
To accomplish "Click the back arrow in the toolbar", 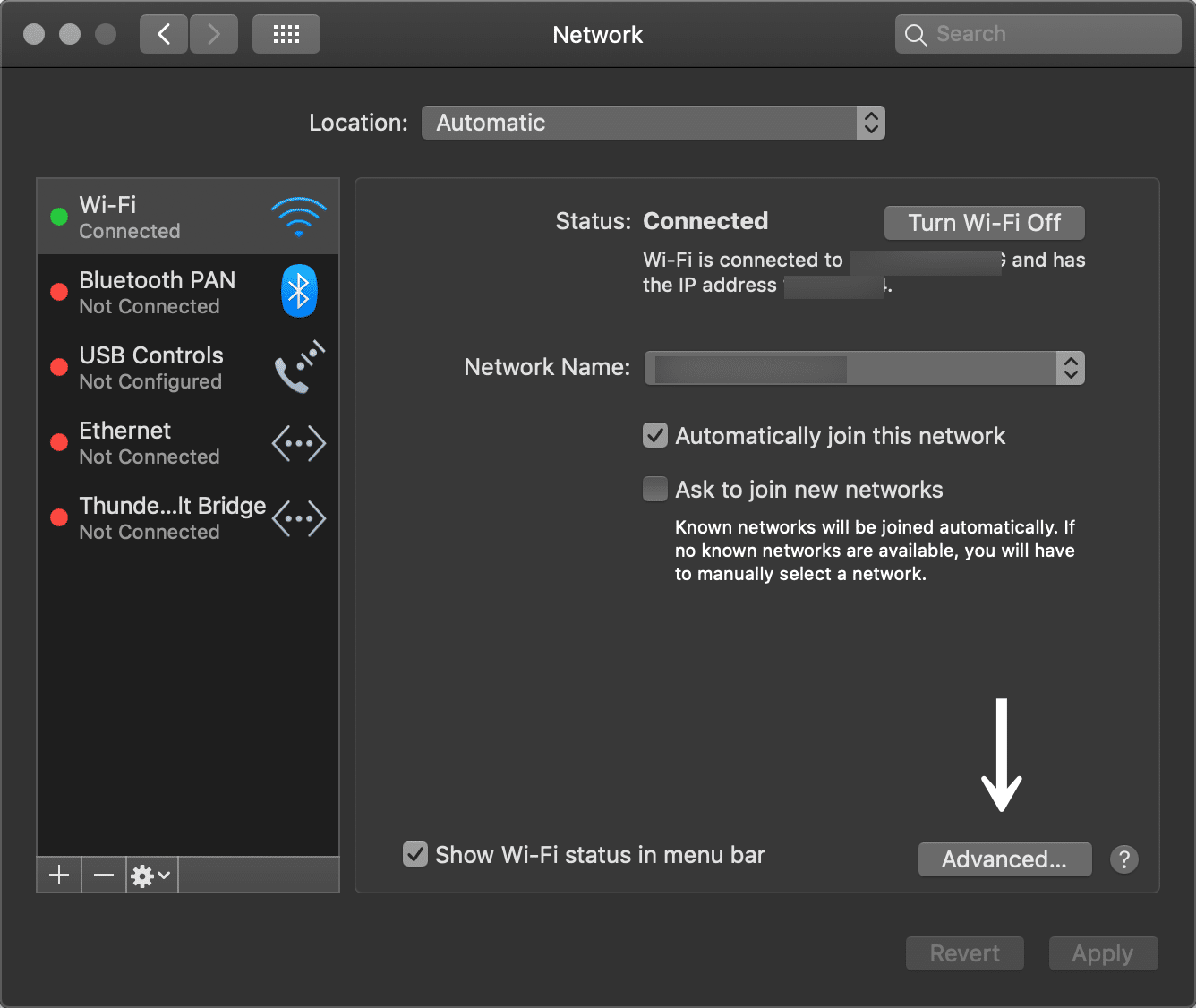I will coord(163,33).
